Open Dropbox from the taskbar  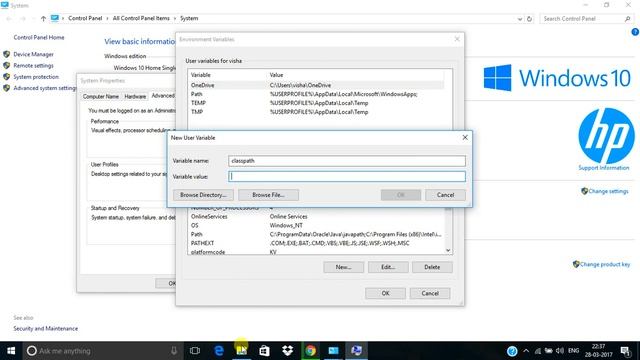tap(287, 351)
